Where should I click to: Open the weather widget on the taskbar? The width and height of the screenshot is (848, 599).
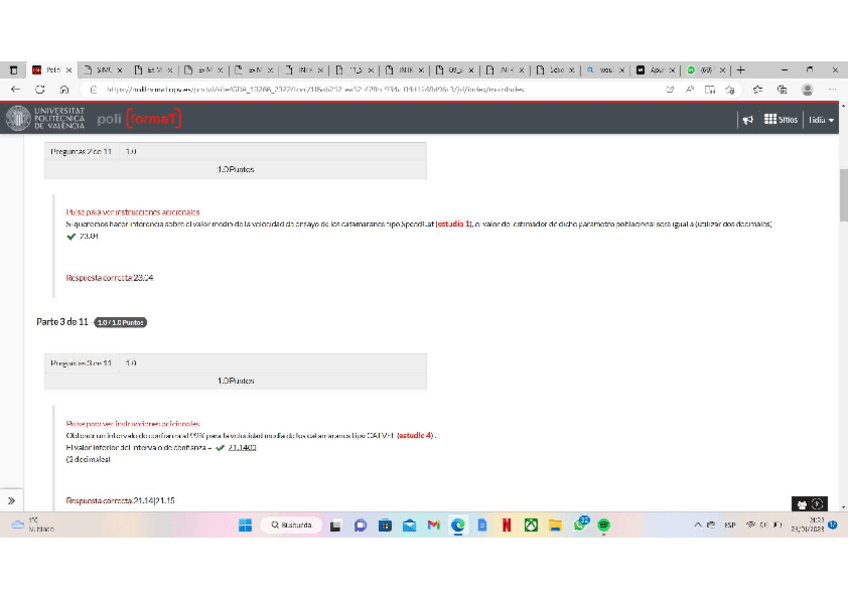pos(32,524)
